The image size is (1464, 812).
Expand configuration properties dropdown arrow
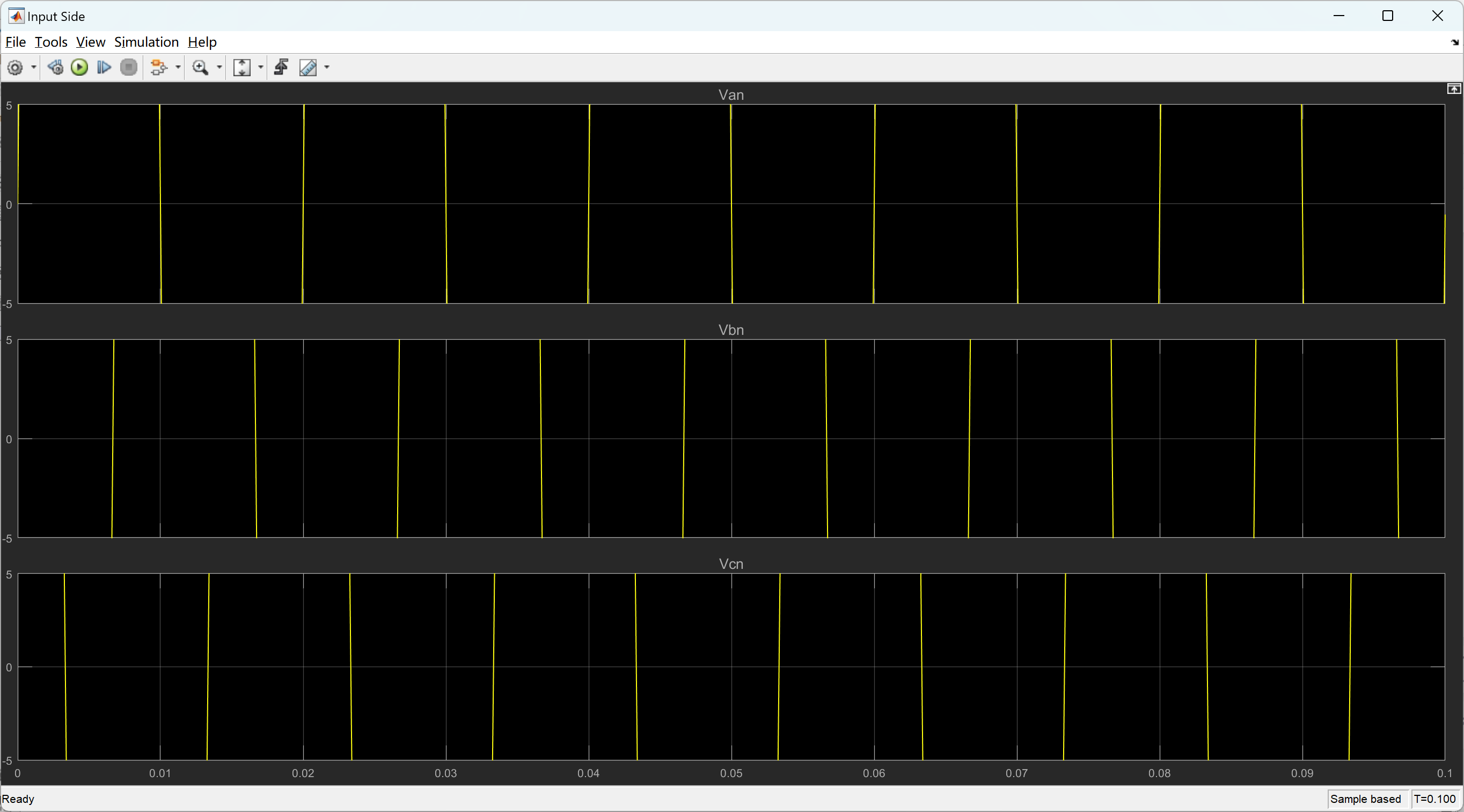point(33,68)
